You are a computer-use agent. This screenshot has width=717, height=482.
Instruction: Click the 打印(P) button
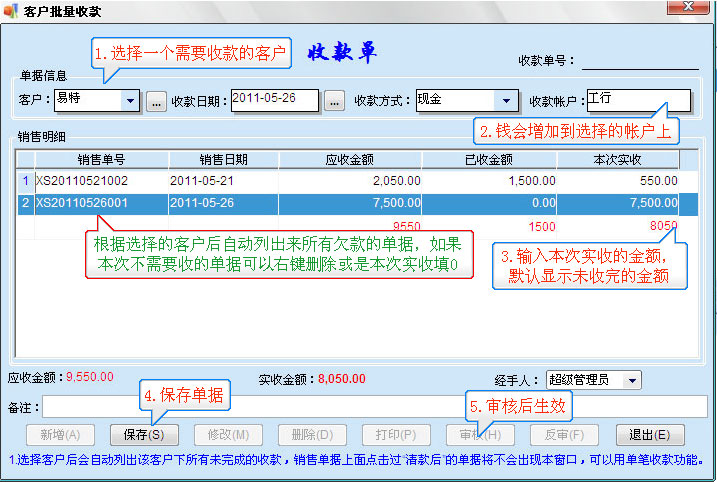point(396,435)
